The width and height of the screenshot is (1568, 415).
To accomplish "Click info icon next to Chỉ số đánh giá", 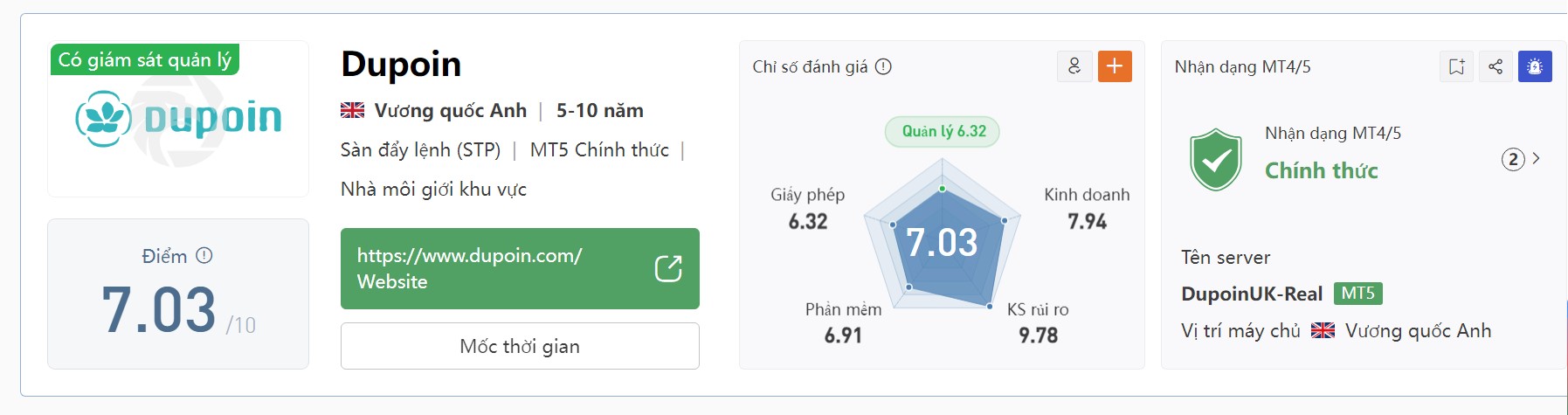I will pyautogui.click(x=883, y=66).
